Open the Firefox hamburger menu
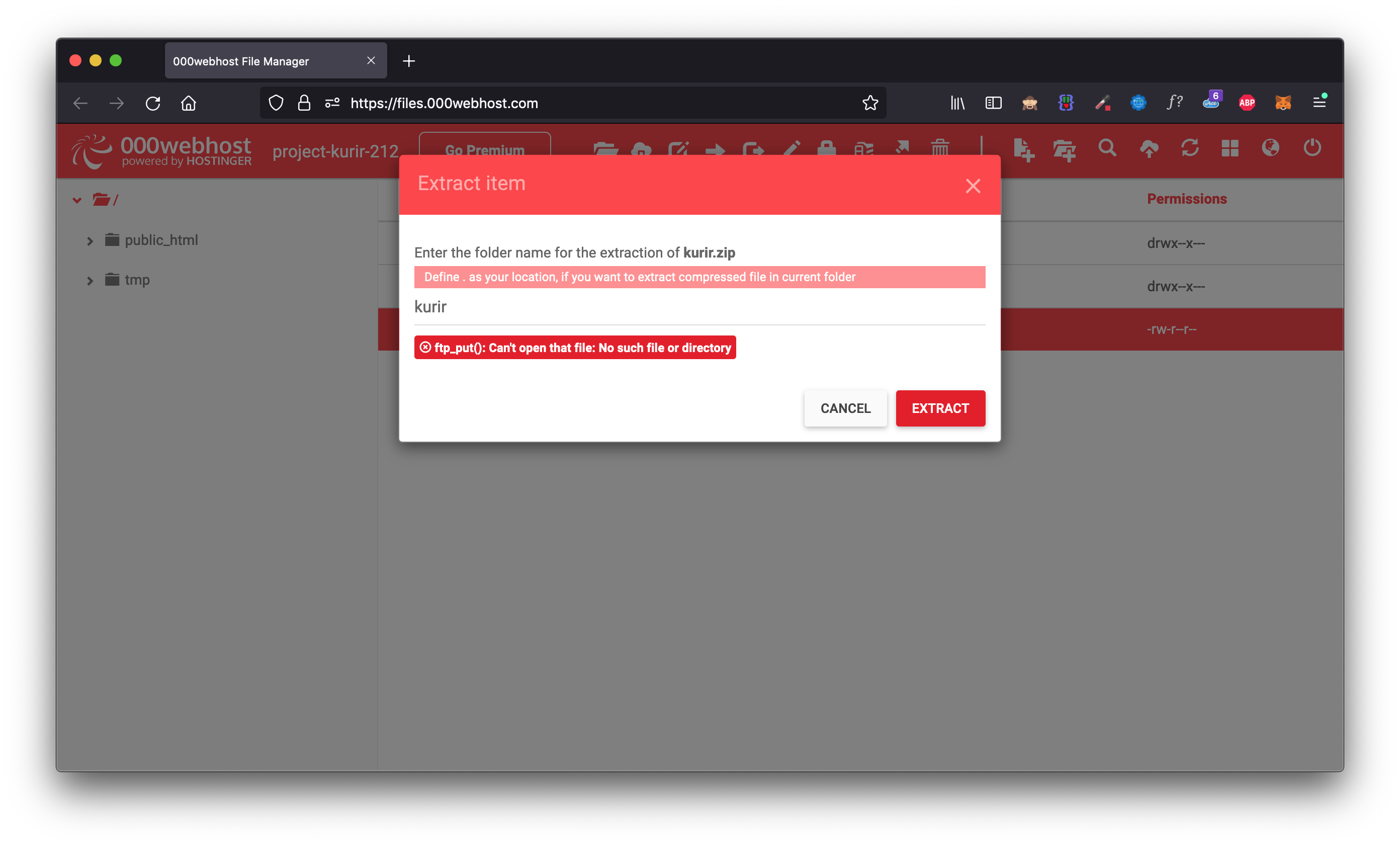 pos(1319,103)
